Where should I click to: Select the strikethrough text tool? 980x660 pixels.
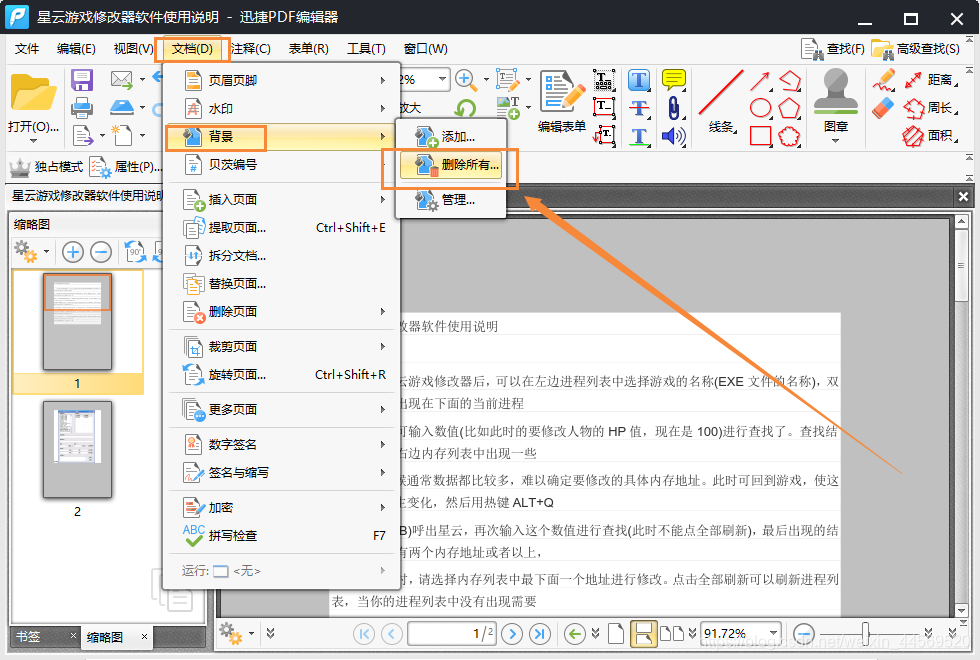(639, 108)
